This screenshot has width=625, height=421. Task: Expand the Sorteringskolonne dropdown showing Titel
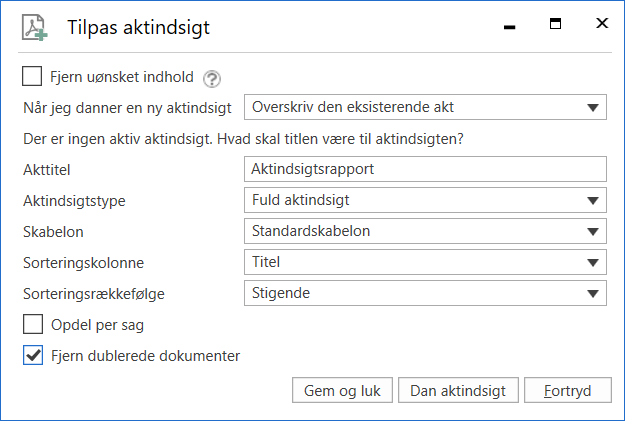point(425,263)
